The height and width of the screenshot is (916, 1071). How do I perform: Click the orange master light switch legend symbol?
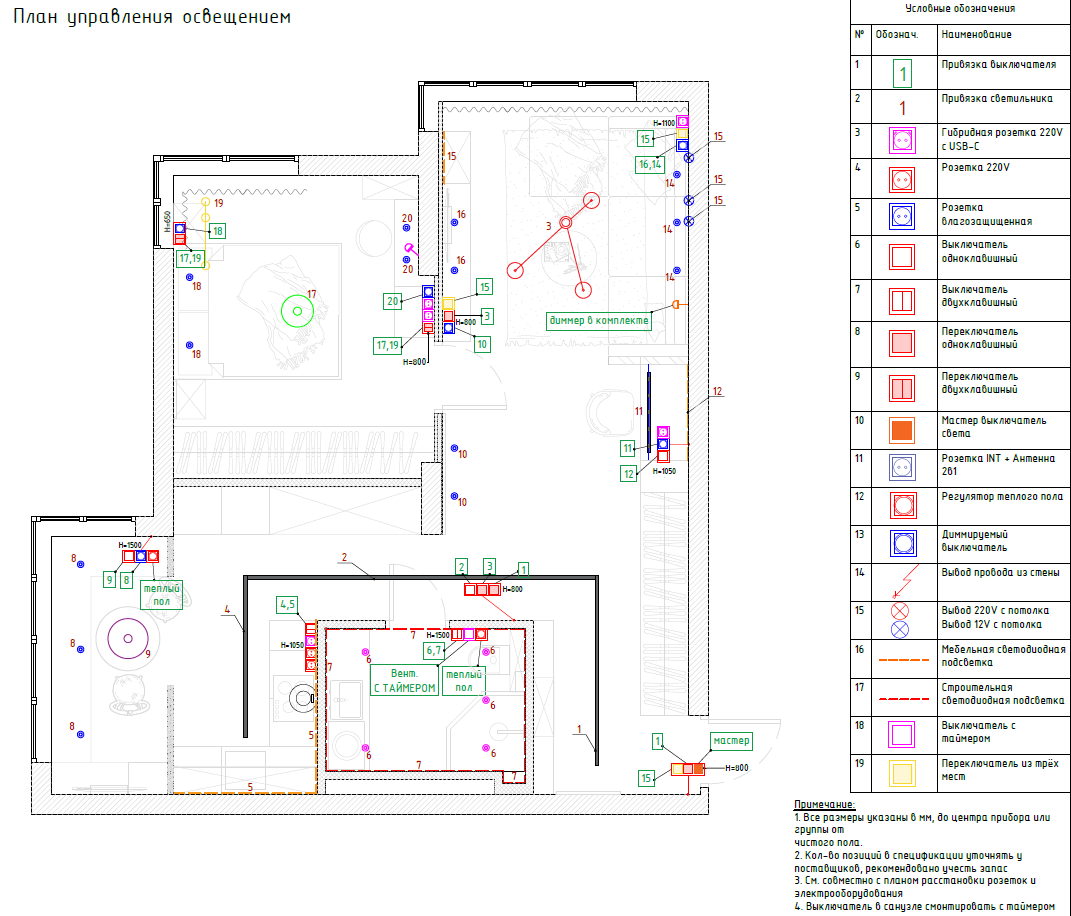point(902,430)
